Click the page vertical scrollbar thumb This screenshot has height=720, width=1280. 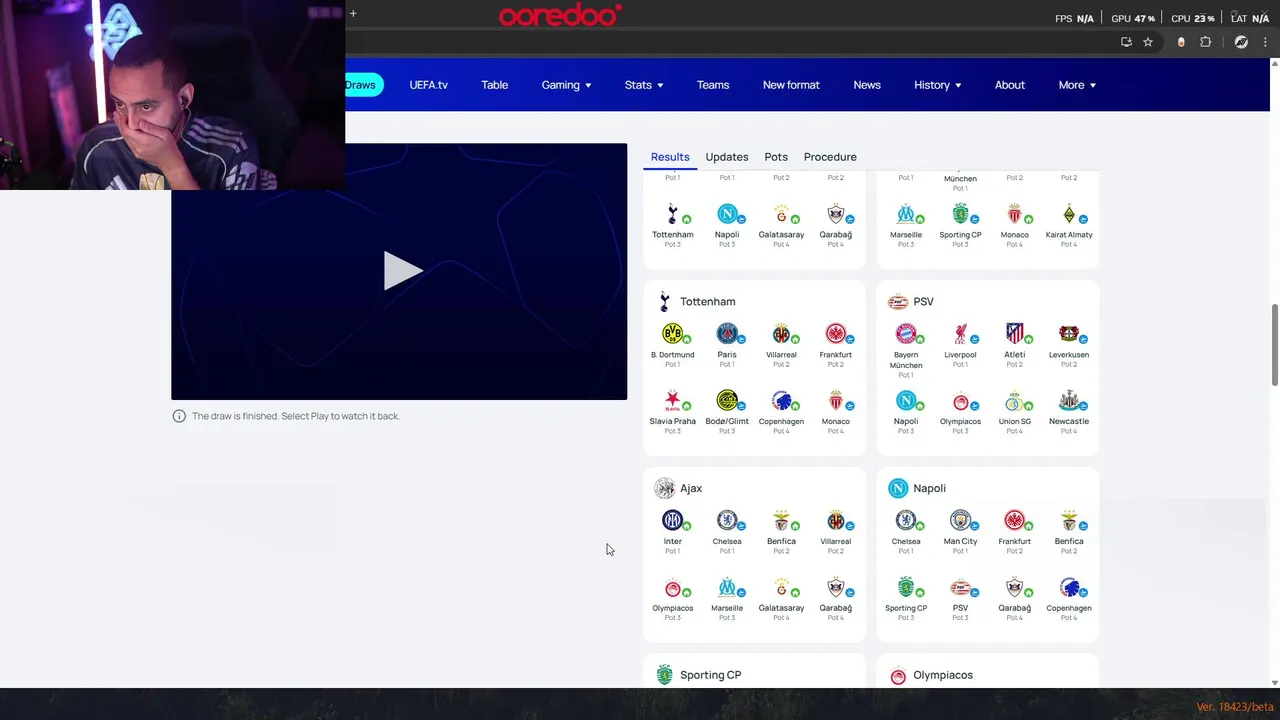click(1274, 345)
